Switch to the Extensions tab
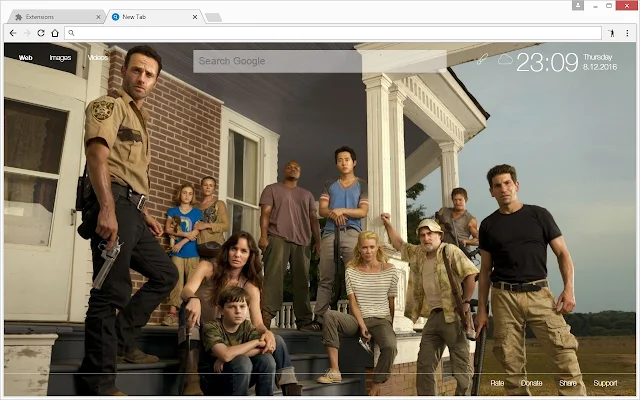This screenshot has height=400, width=640. 56,17
